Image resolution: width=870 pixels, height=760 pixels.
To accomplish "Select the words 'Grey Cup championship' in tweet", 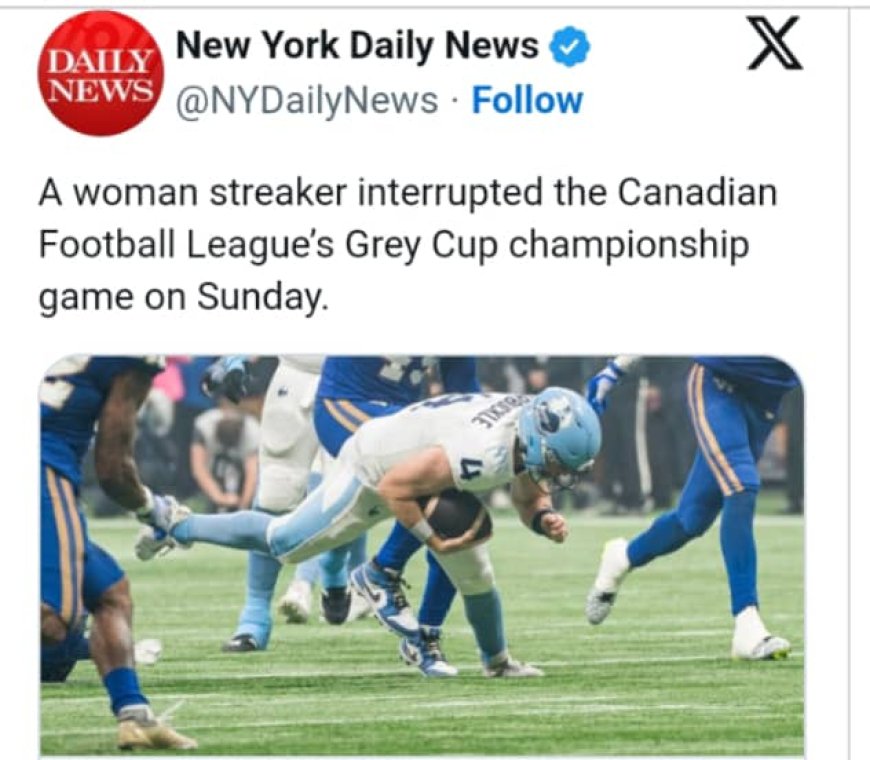I will (x=547, y=245).
